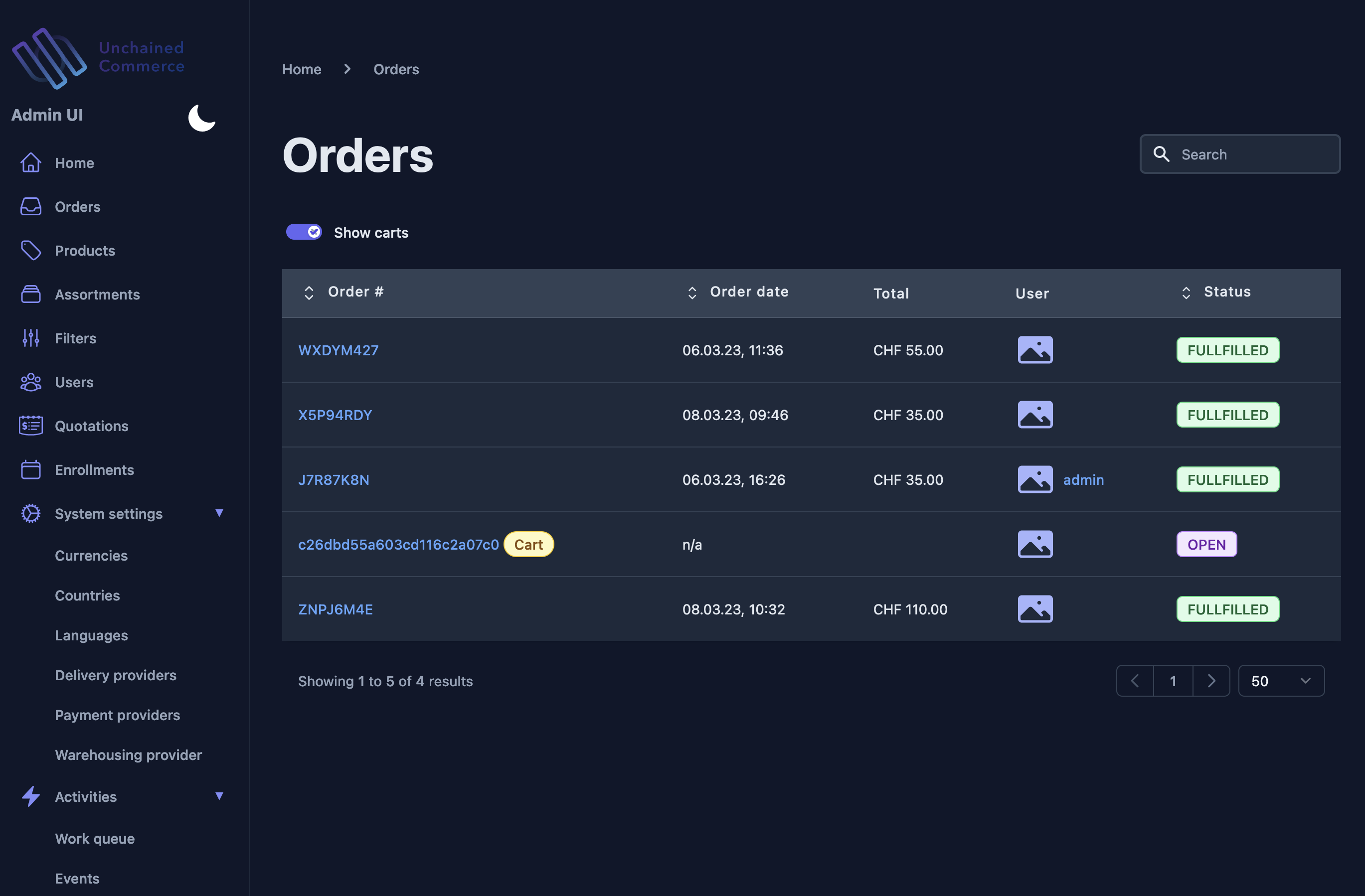1365x896 pixels.
Task: Open Countries settings
Action: [87, 595]
